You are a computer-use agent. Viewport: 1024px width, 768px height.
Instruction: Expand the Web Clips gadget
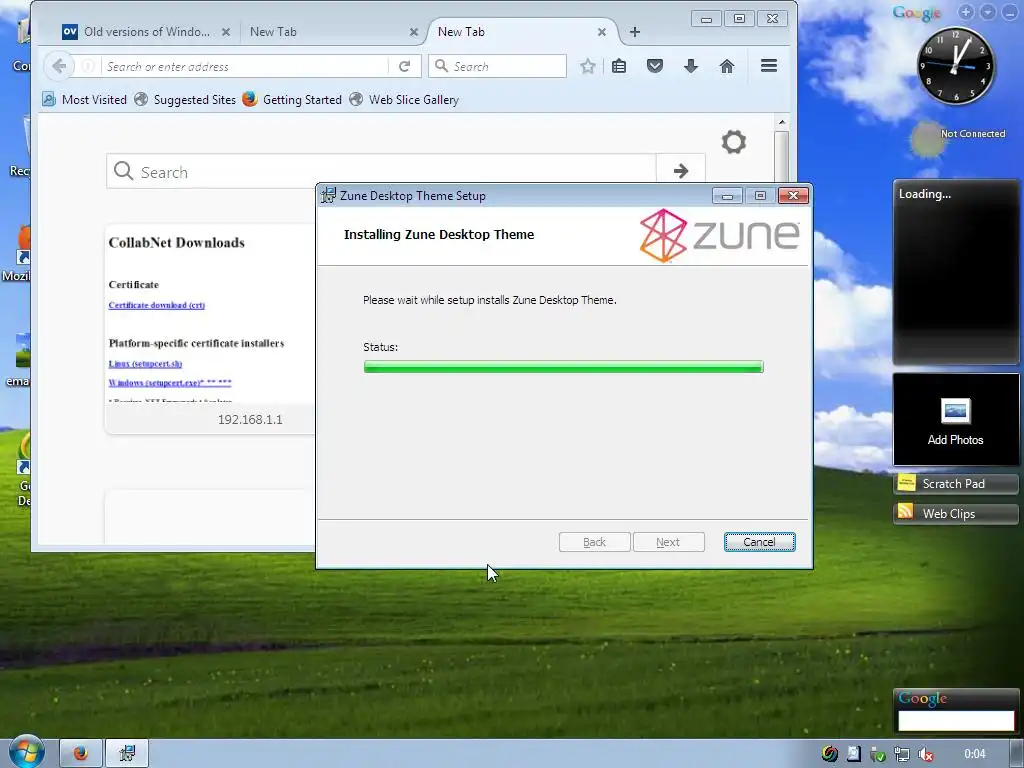click(955, 513)
